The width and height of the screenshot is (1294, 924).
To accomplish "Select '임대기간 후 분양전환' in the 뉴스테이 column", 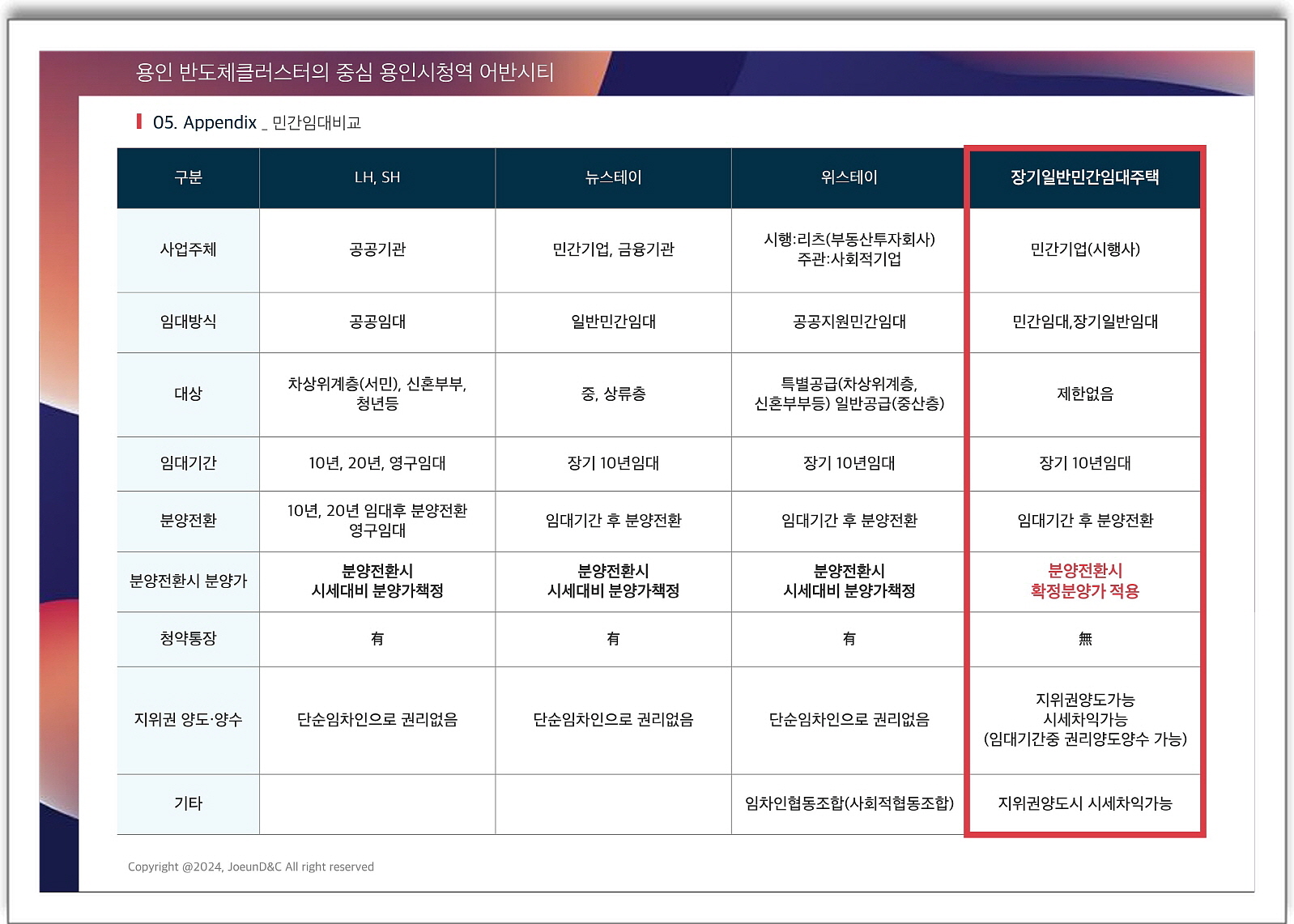I will pos(613,521).
